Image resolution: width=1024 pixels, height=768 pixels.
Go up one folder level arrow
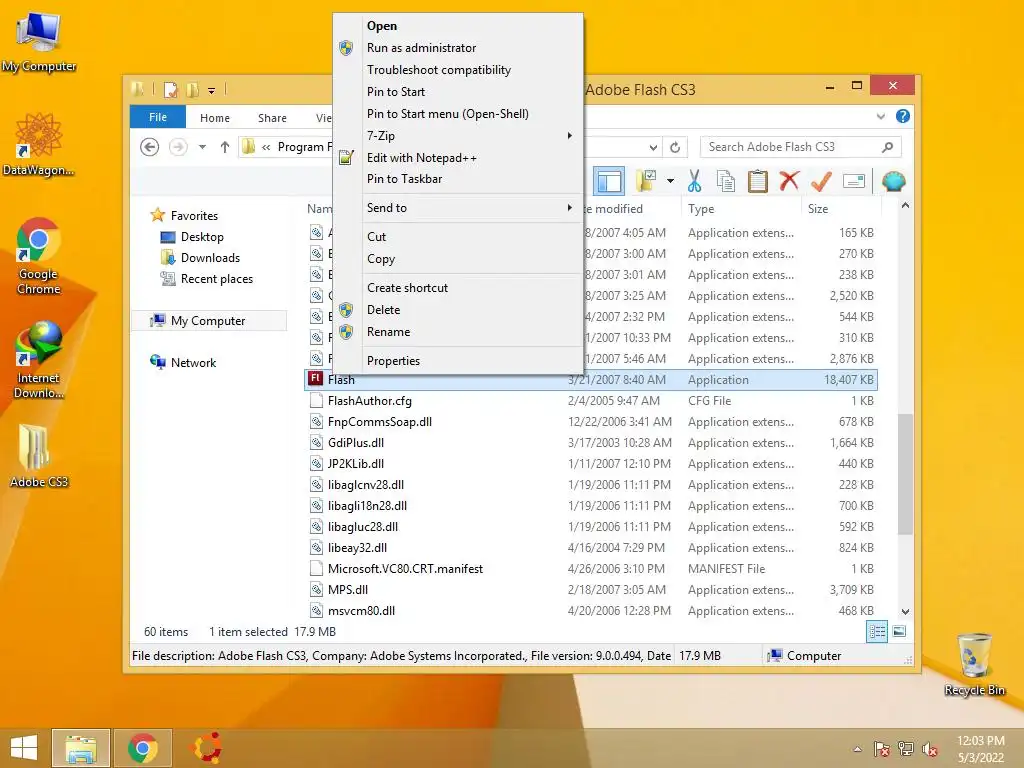(225, 147)
